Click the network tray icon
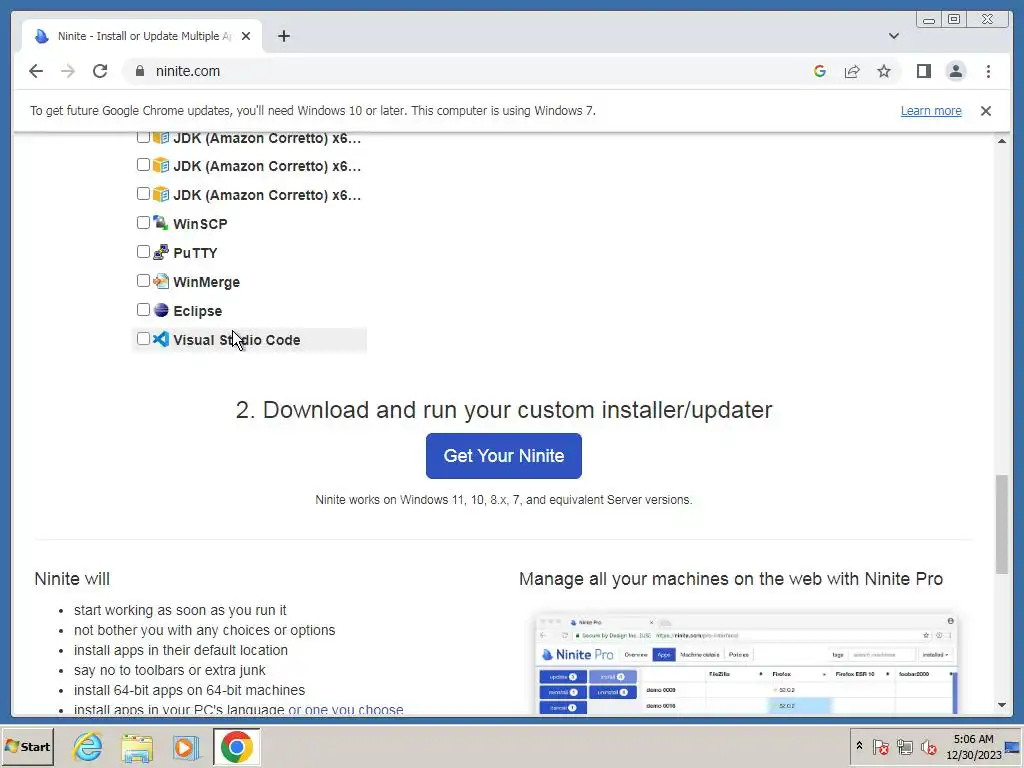 904,746
